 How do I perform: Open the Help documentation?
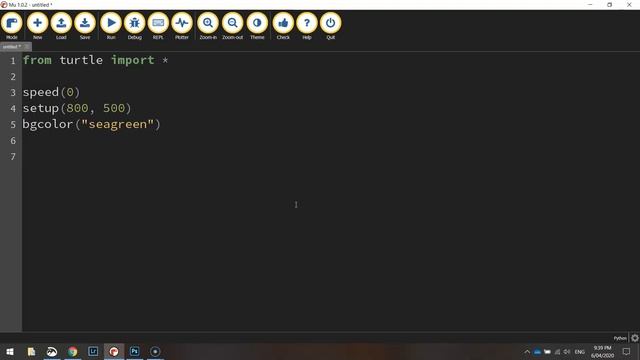tap(307, 25)
